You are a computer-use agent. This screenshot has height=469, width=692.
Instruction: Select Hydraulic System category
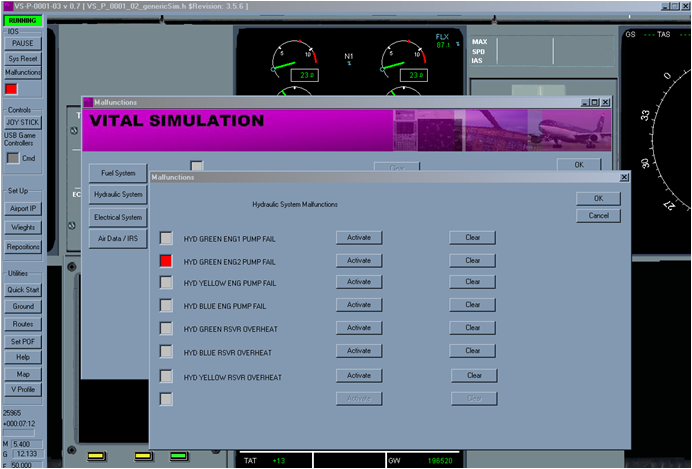[x=118, y=194]
